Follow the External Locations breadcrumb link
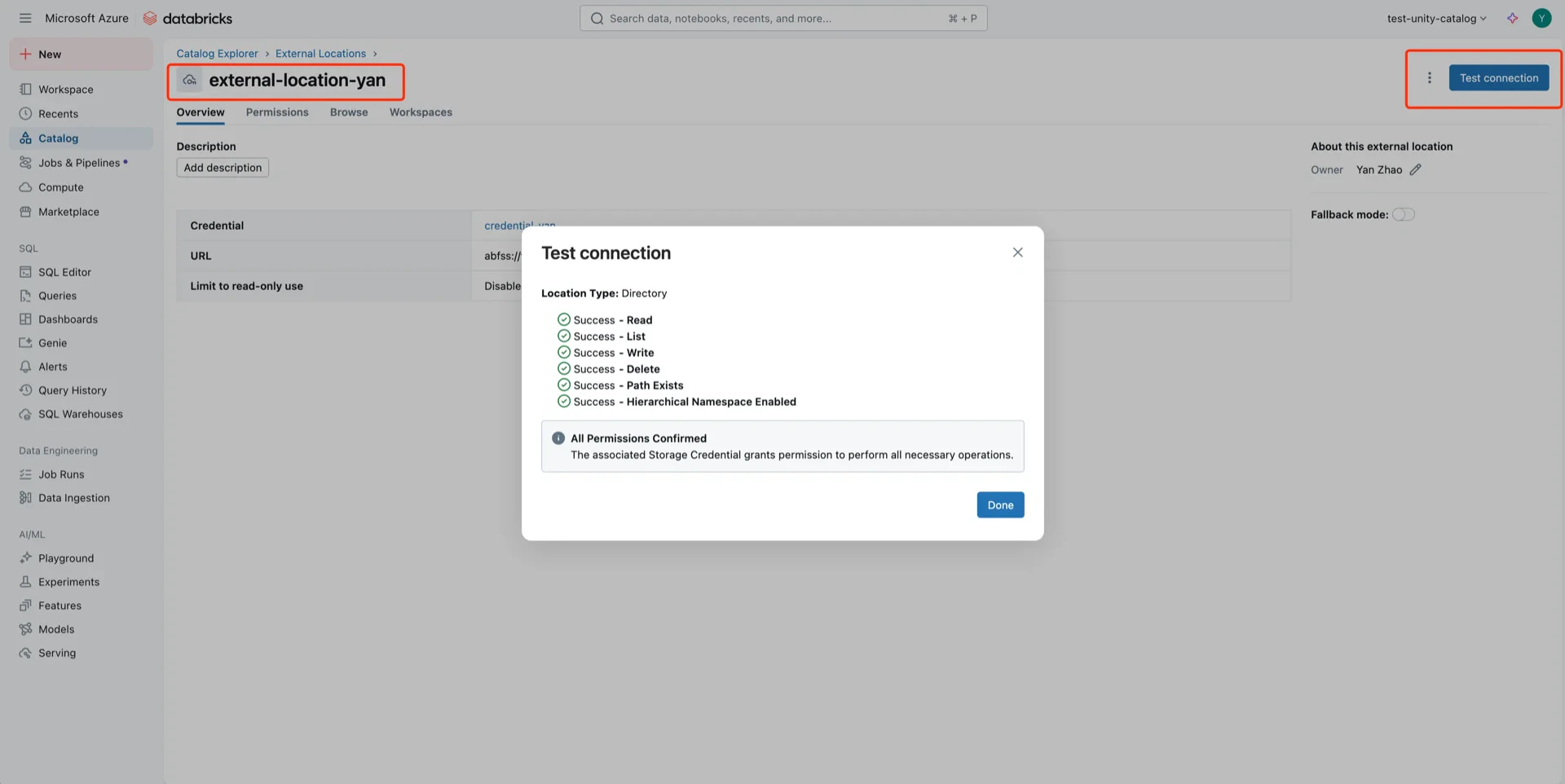 320,54
